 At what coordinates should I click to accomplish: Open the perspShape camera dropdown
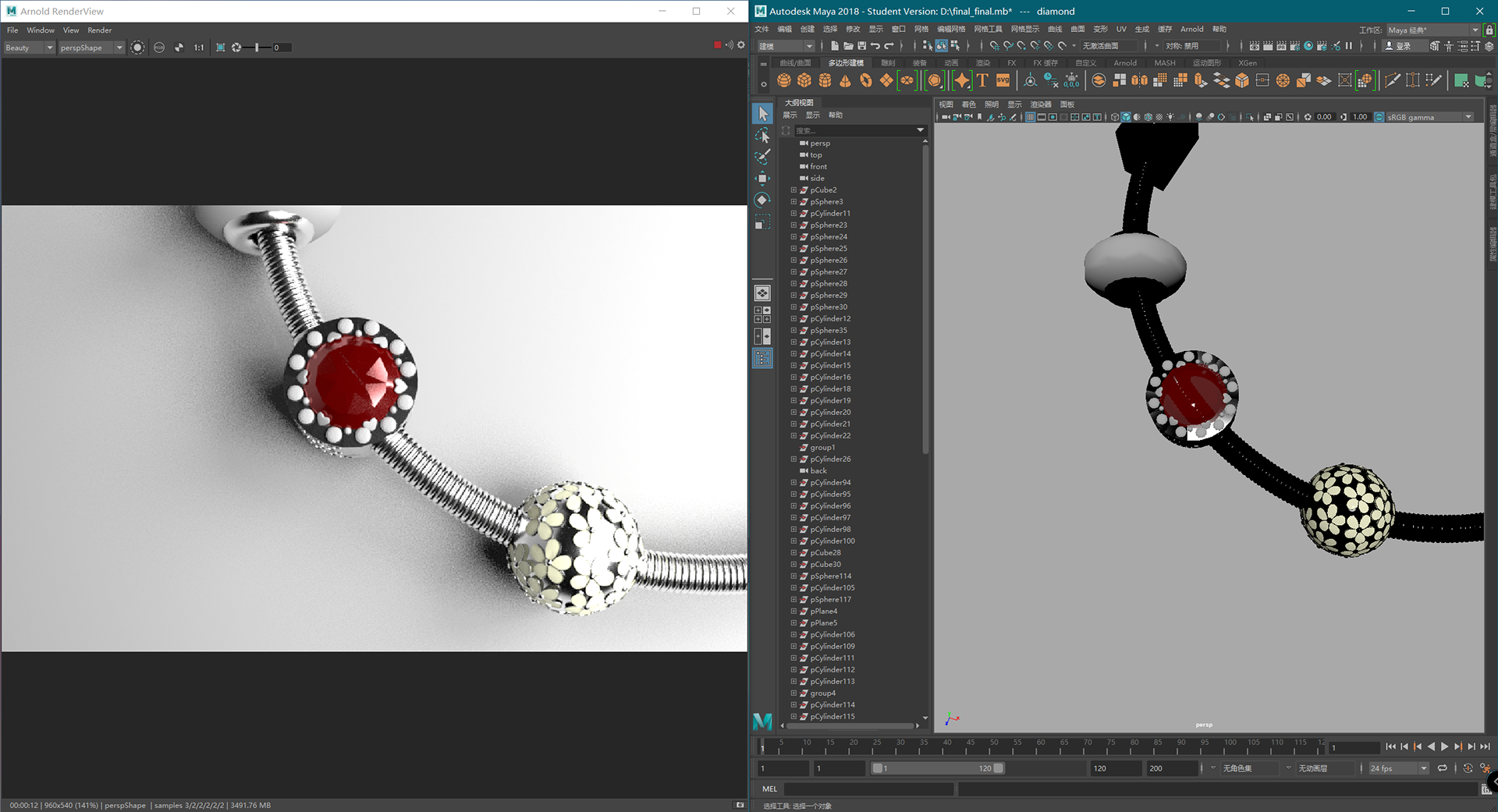[x=91, y=48]
